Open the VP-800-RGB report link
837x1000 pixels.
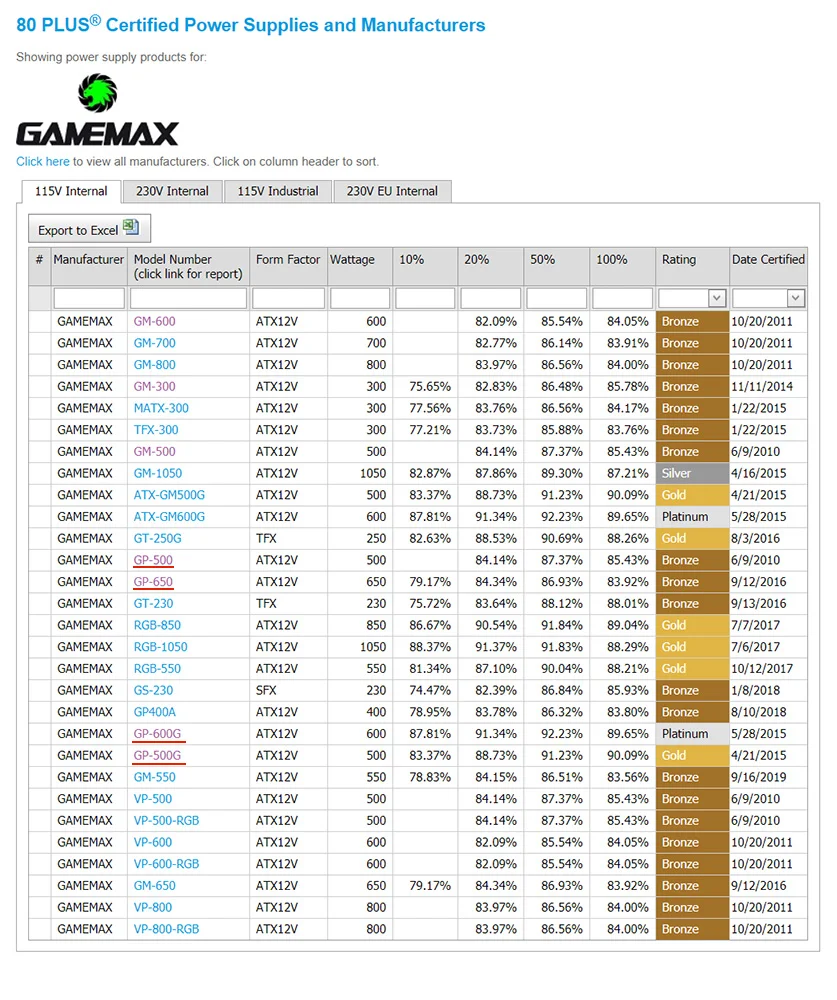[x=167, y=929]
